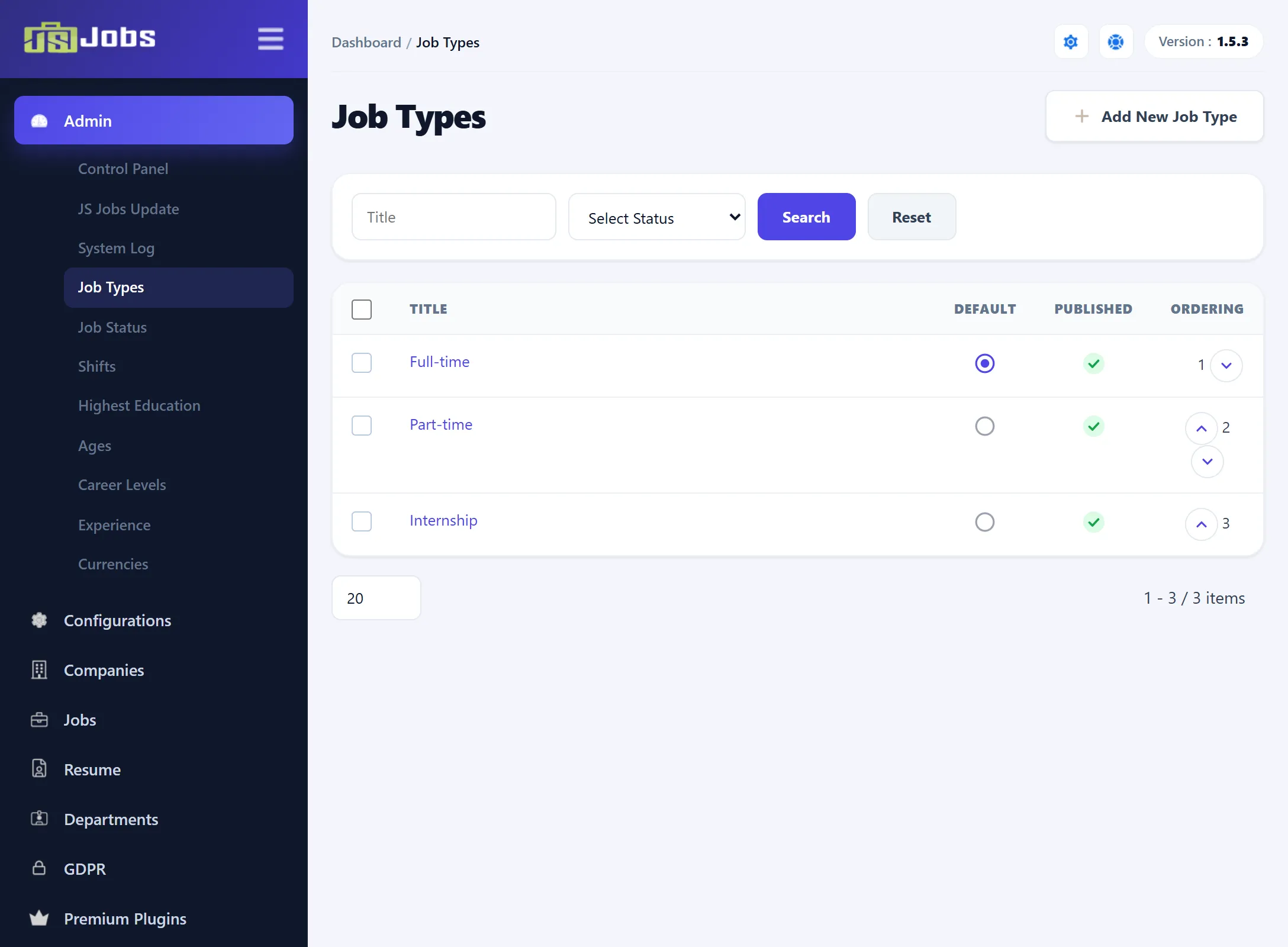Focus the Title search field
The height and width of the screenshot is (947, 1288).
(x=454, y=217)
